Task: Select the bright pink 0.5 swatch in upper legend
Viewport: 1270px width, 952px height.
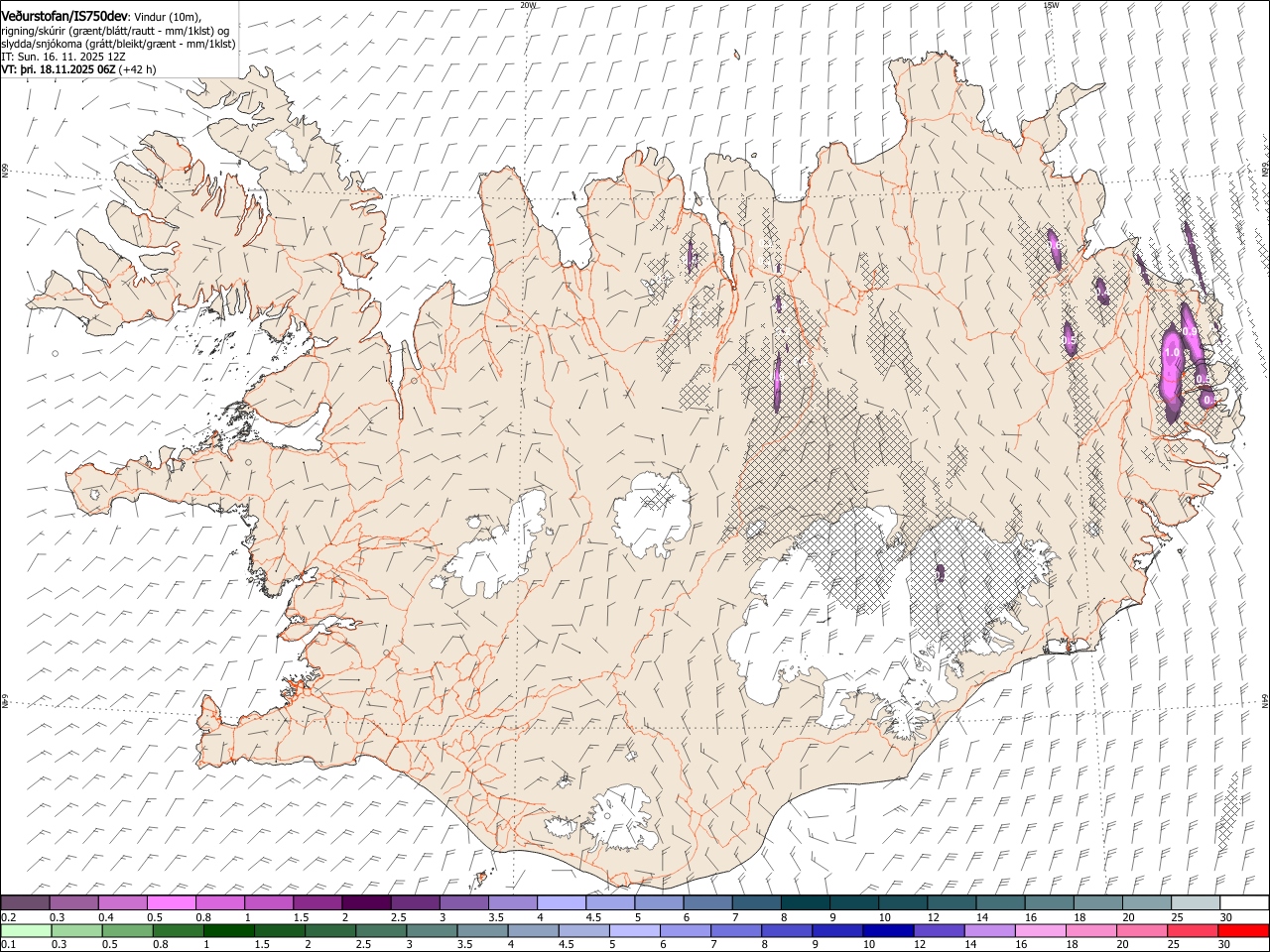Action: coord(172,903)
